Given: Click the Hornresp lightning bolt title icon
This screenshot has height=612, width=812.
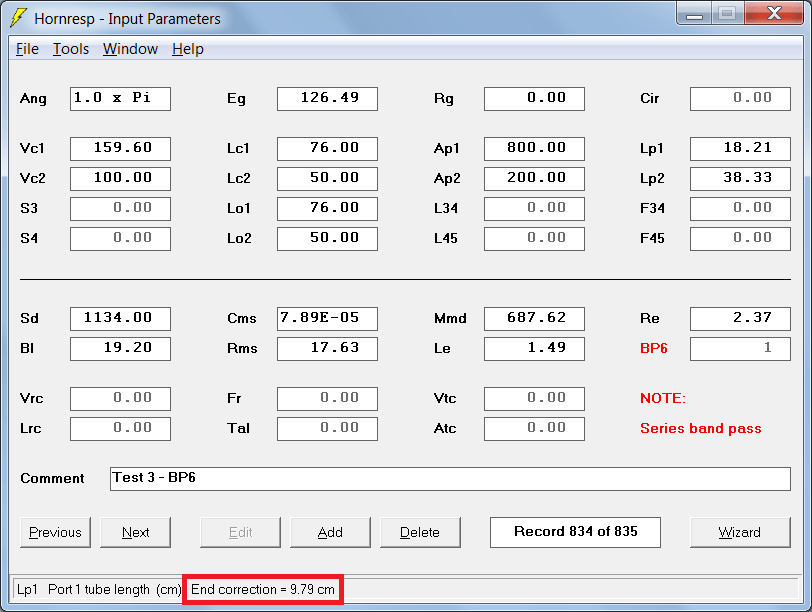Looking at the screenshot, I should click(x=18, y=18).
